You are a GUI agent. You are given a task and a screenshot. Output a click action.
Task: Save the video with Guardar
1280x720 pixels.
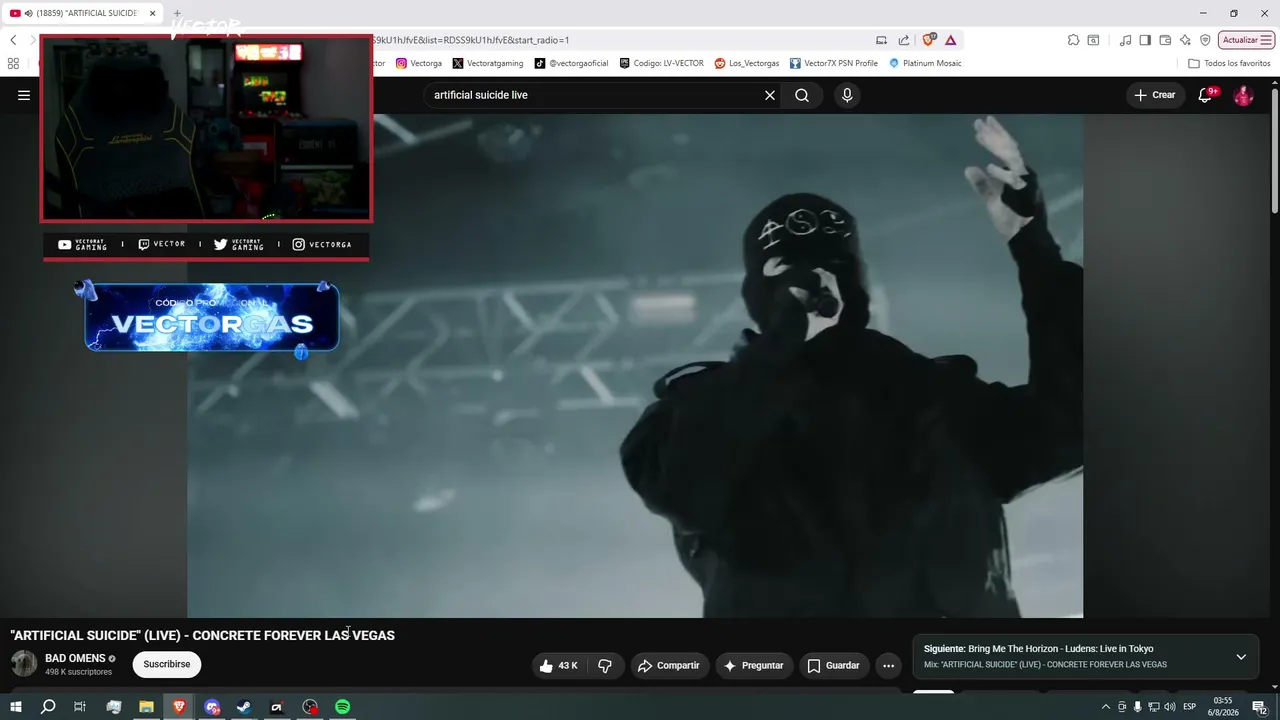point(833,666)
